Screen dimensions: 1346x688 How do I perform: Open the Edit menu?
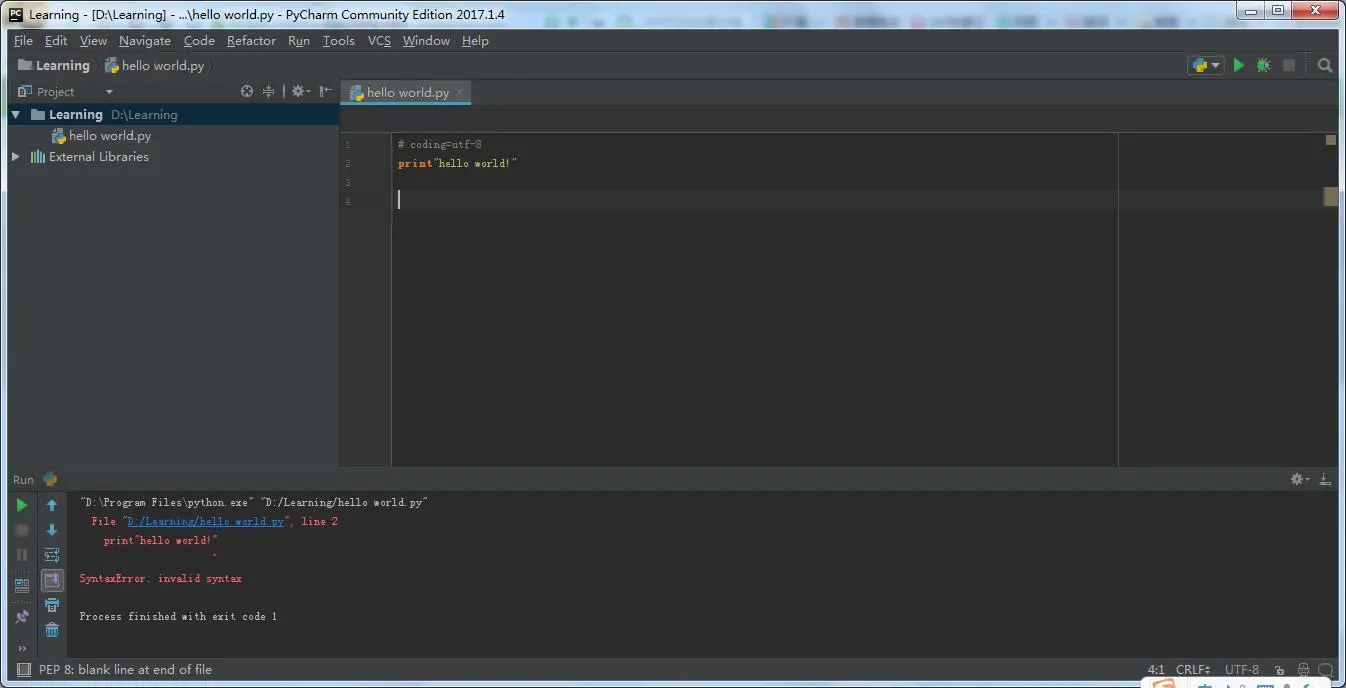[x=56, y=40]
